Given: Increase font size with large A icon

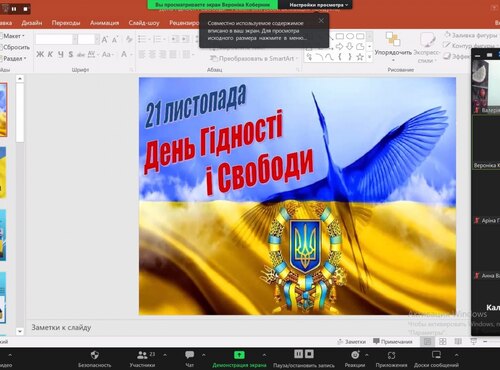Looking at the screenshot, I should click(x=104, y=40).
